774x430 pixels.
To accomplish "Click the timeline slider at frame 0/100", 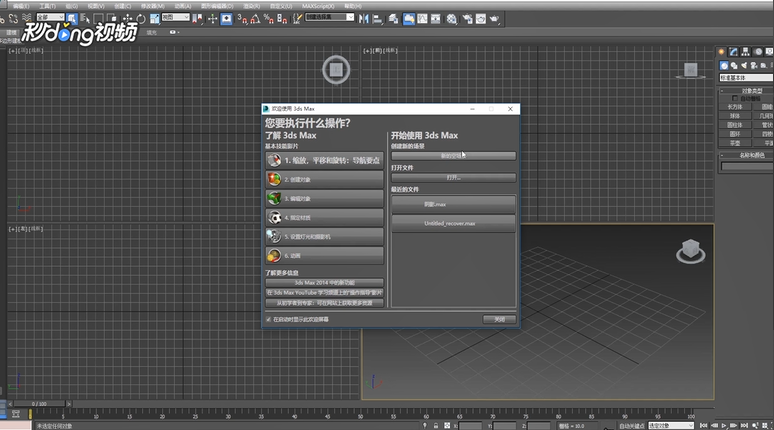I will coord(39,404).
